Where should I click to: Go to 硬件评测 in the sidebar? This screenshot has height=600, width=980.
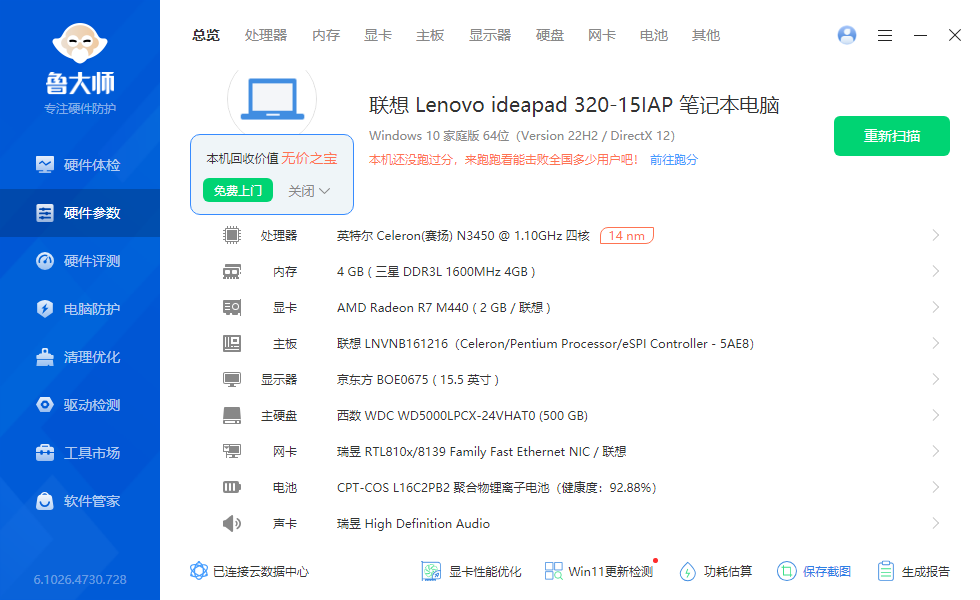click(79, 261)
